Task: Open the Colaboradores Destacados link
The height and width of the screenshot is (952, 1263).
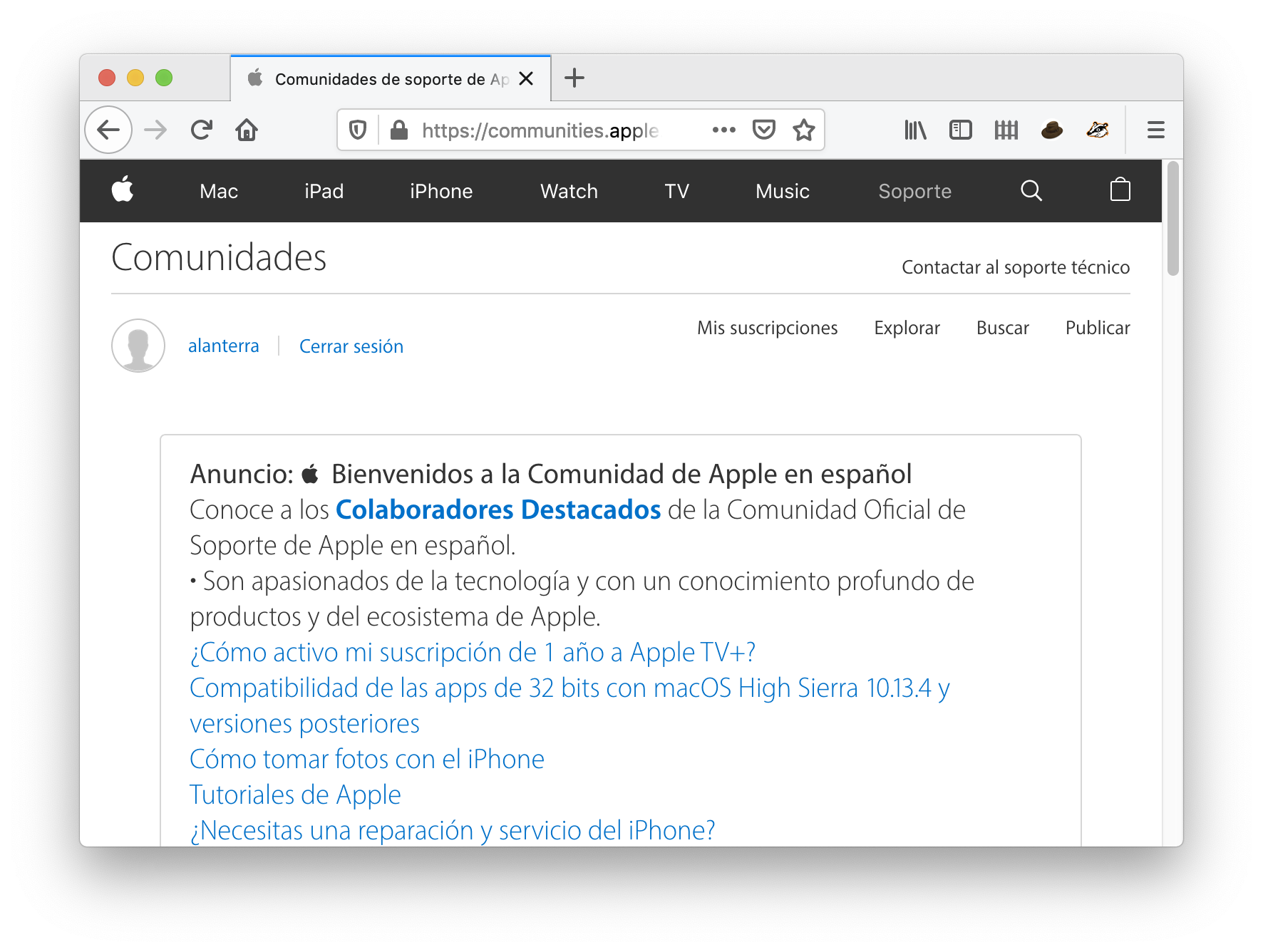Action: tap(498, 509)
